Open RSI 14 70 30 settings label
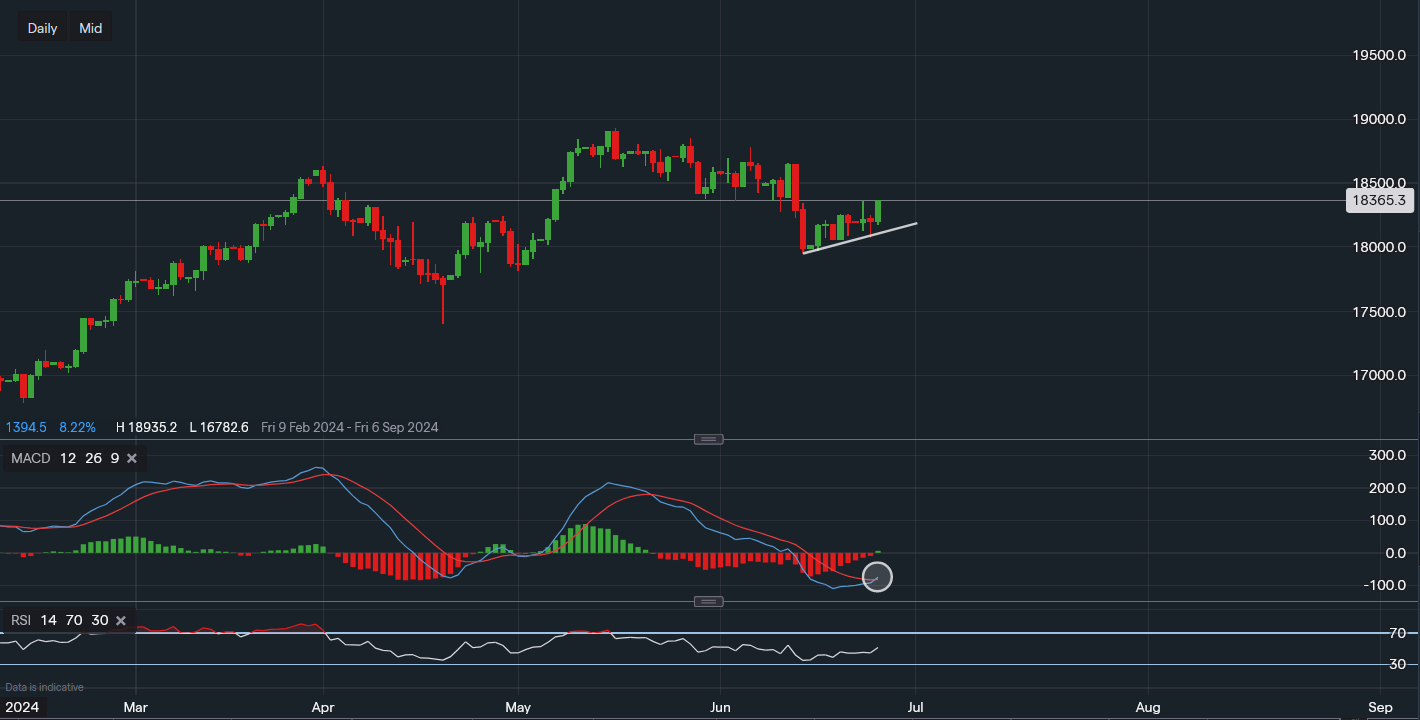The image size is (1420, 720). (x=60, y=621)
